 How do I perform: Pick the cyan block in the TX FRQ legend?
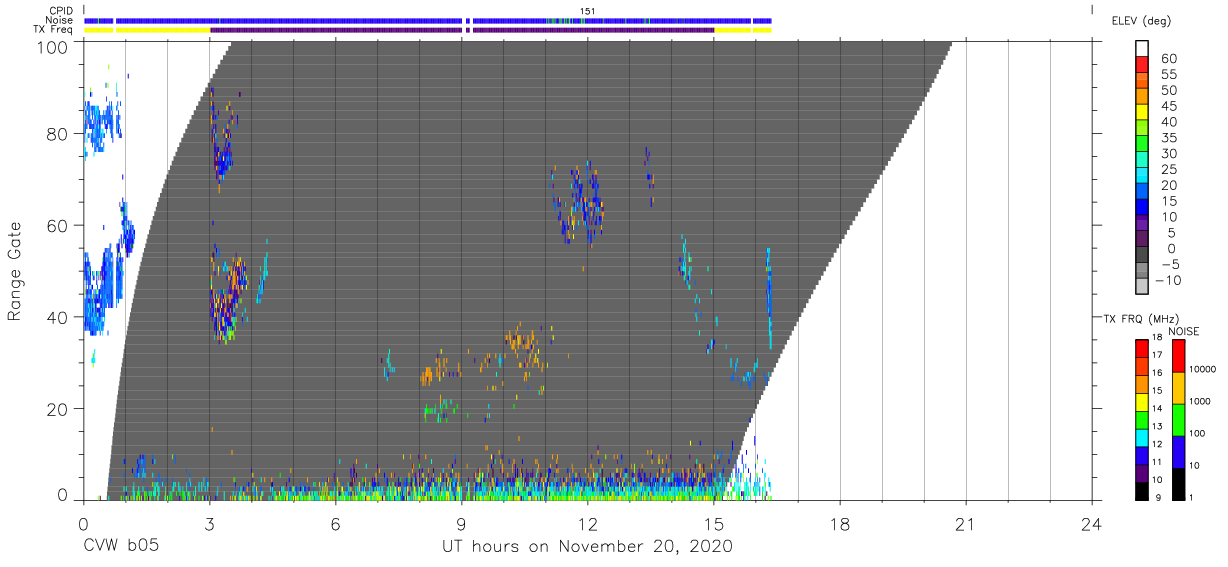click(x=1142, y=438)
